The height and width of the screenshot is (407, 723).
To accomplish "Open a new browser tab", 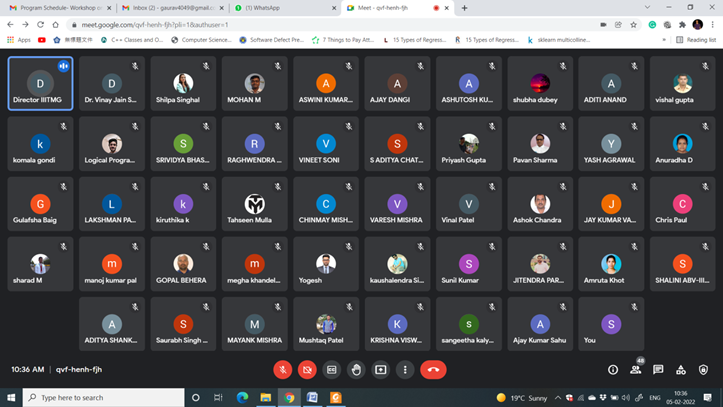I will point(464,8).
